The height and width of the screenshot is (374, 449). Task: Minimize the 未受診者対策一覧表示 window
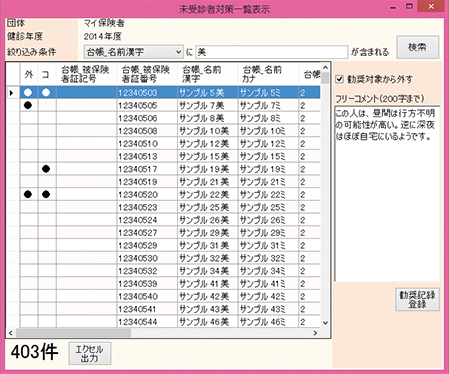394,7
